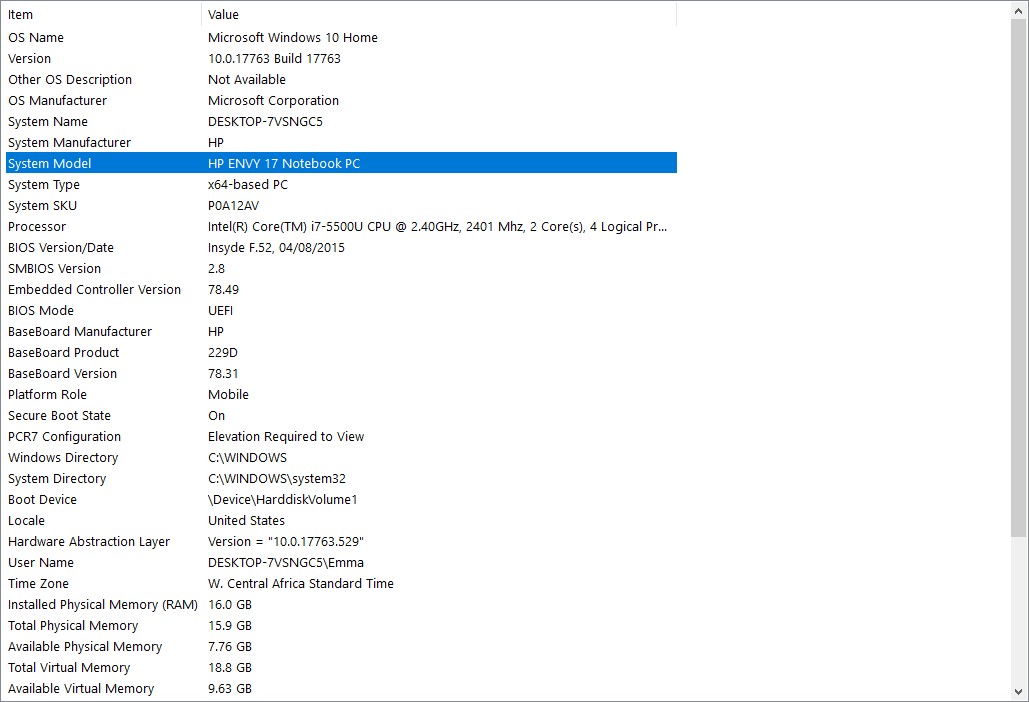
Task: Select the System Directory row label
Action: click(57, 478)
